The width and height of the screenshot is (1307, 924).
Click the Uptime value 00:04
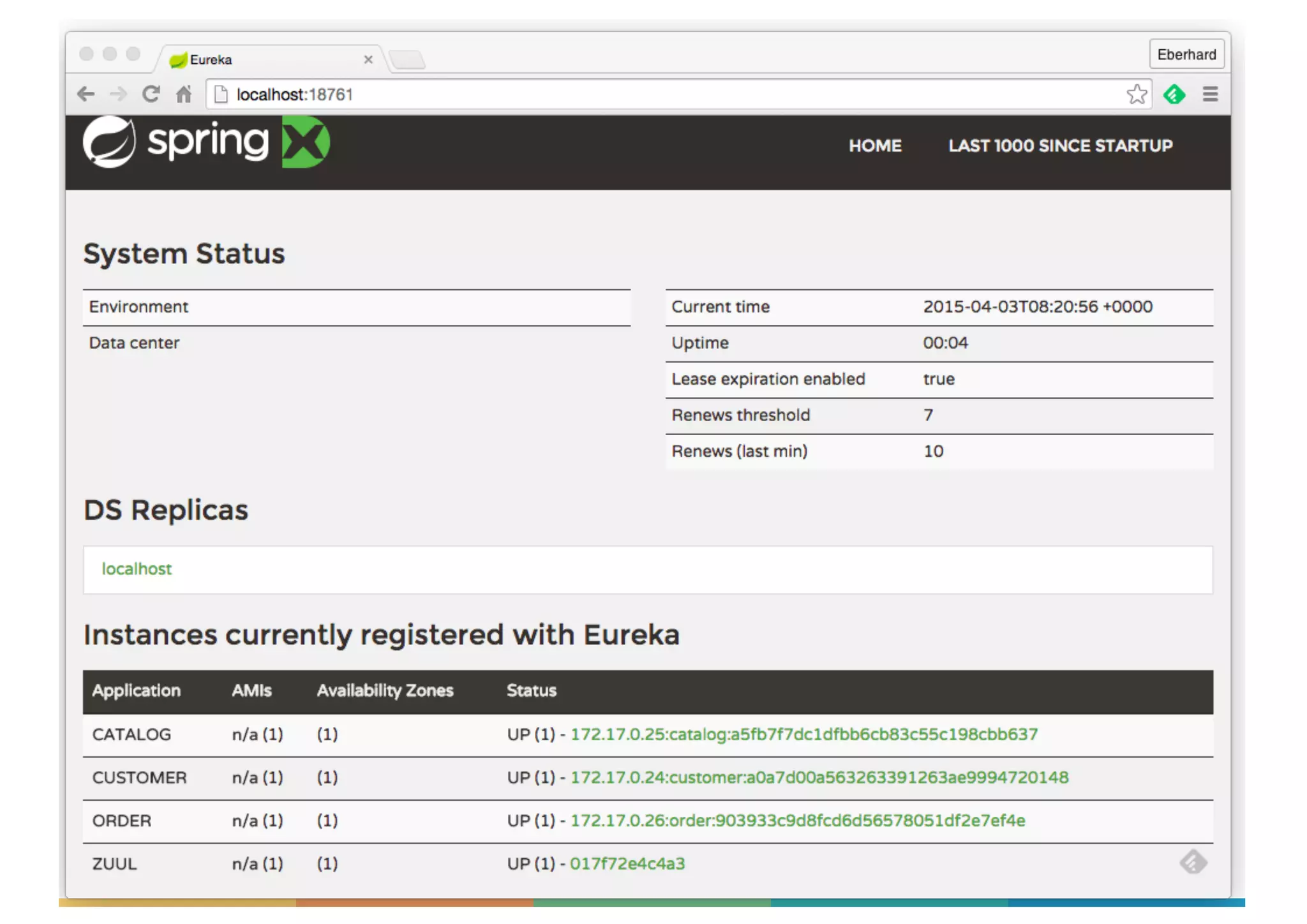[x=945, y=343]
